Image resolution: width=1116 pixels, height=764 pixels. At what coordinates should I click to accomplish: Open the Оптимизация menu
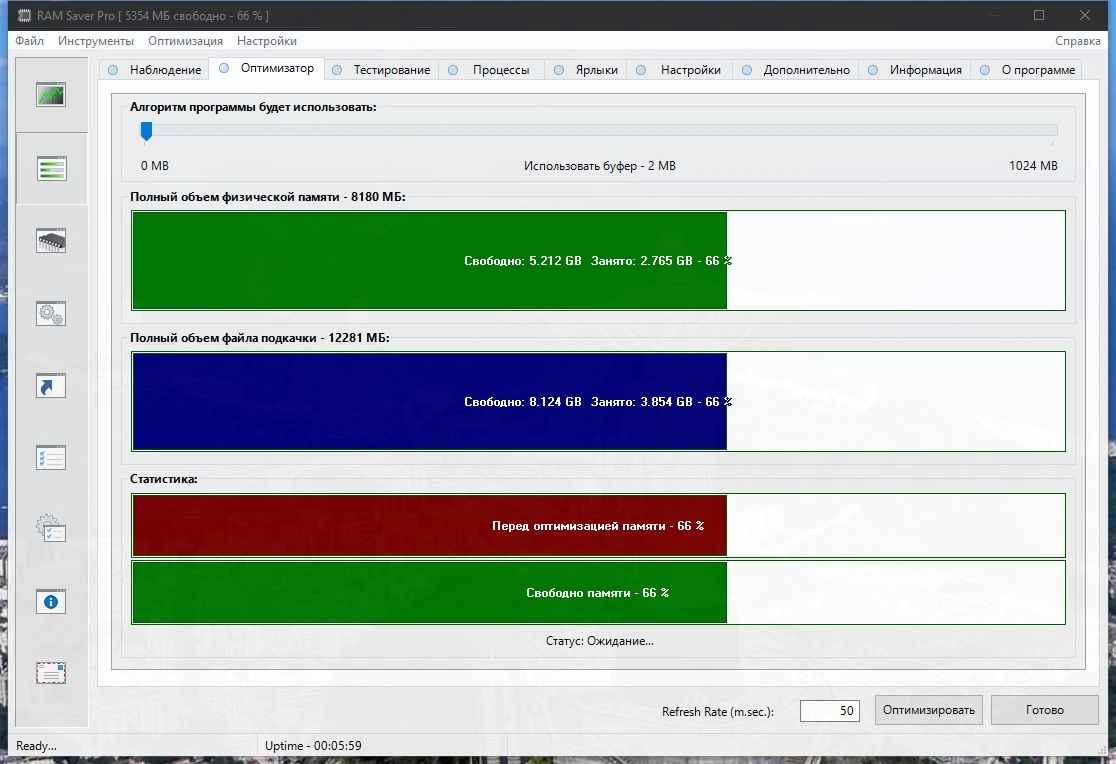pyautogui.click(x=185, y=41)
